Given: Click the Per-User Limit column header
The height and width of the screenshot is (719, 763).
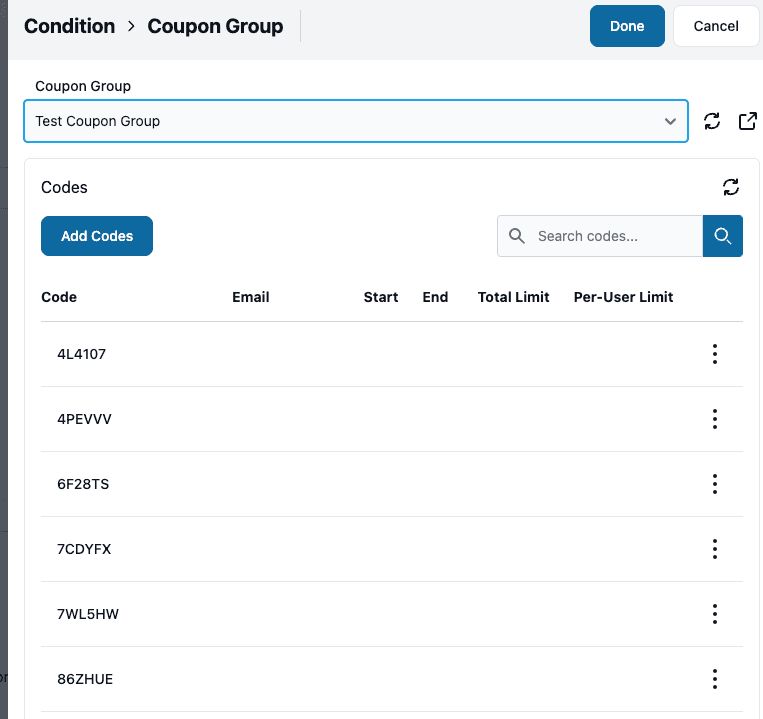Looking at the screenshot, I should (x=623, y=297).
